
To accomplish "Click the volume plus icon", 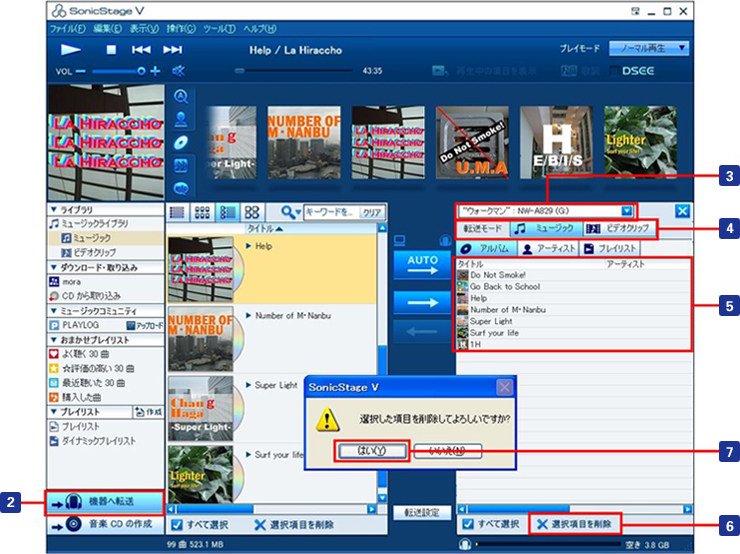I will (x=155, y=71).
